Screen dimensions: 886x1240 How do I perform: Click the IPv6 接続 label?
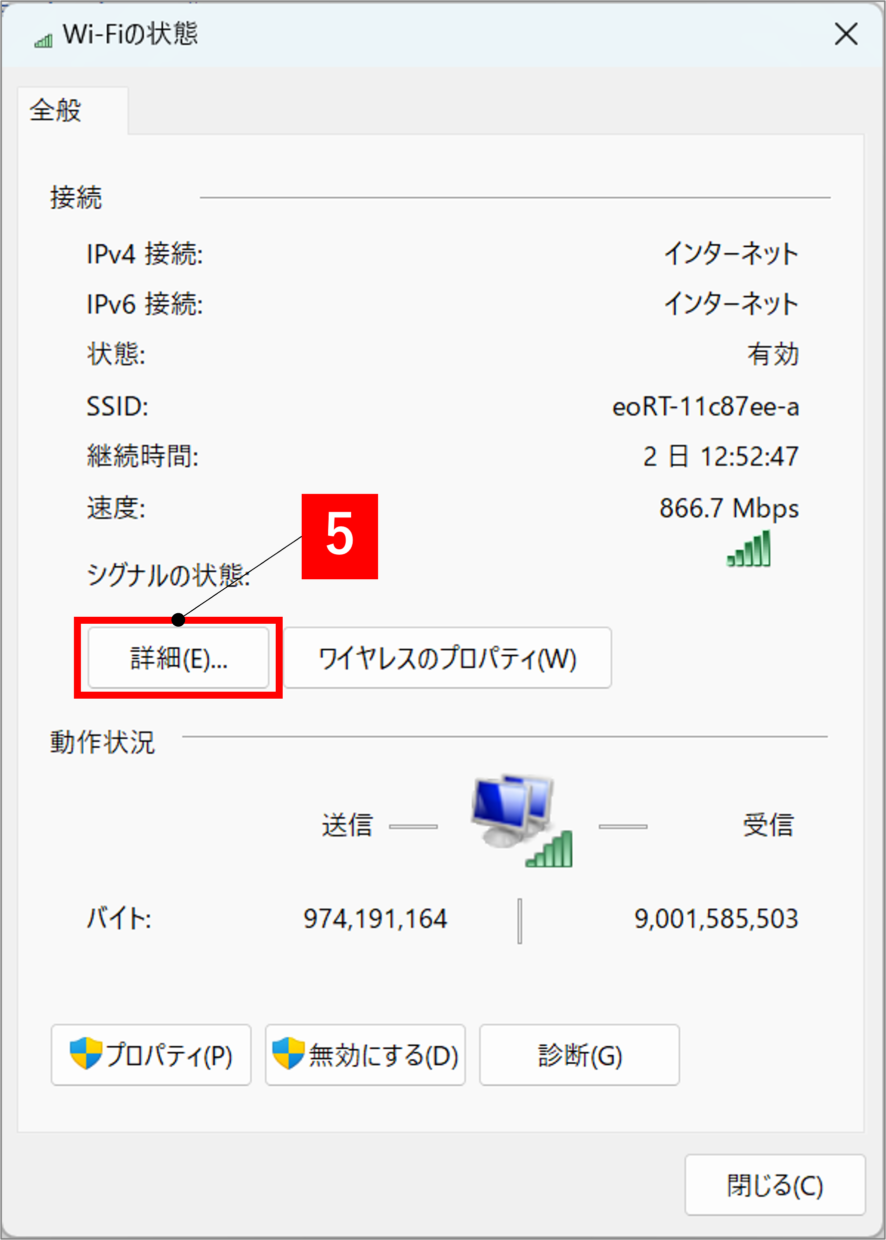(145, 304)
